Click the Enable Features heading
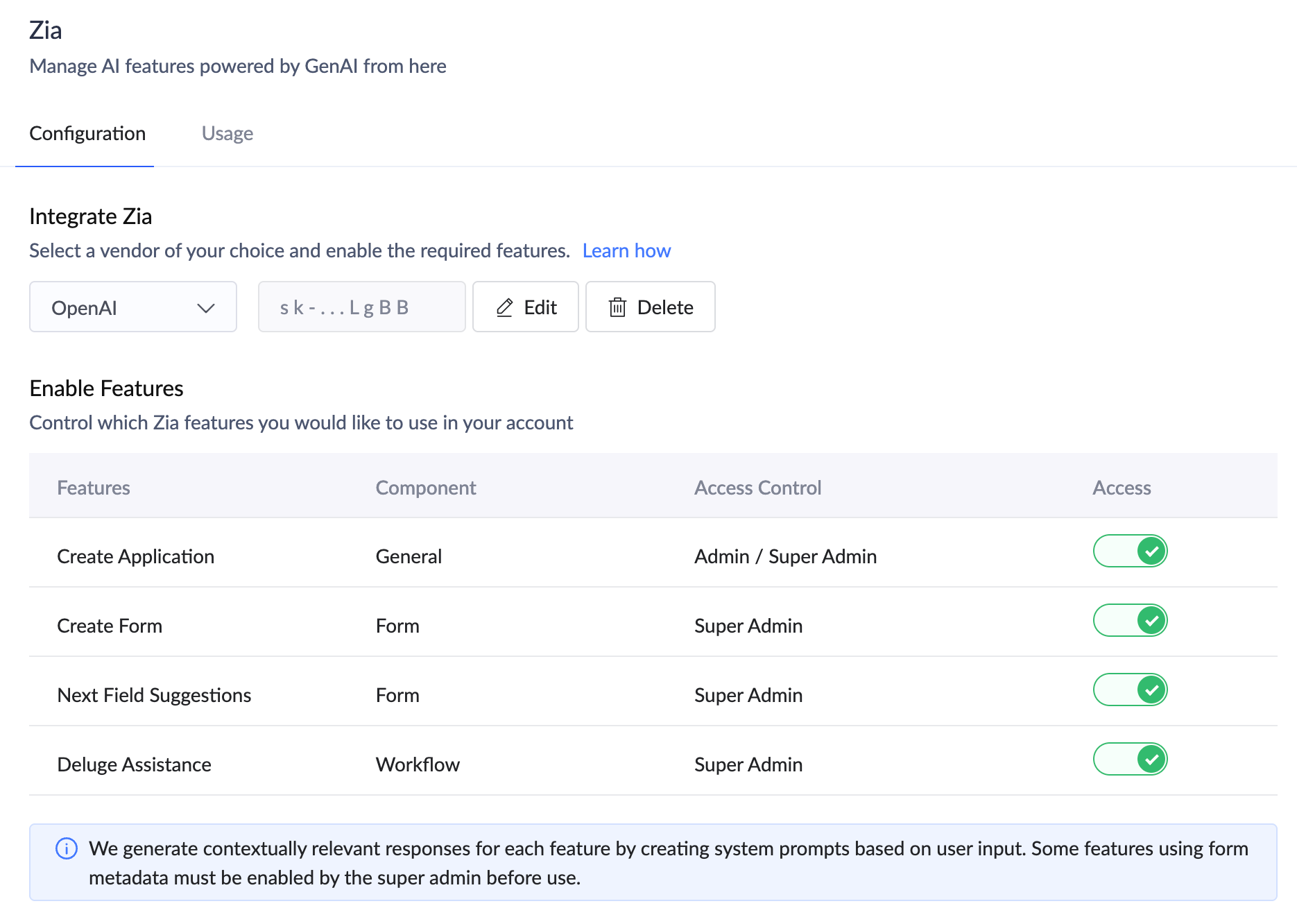 point(106,388)
